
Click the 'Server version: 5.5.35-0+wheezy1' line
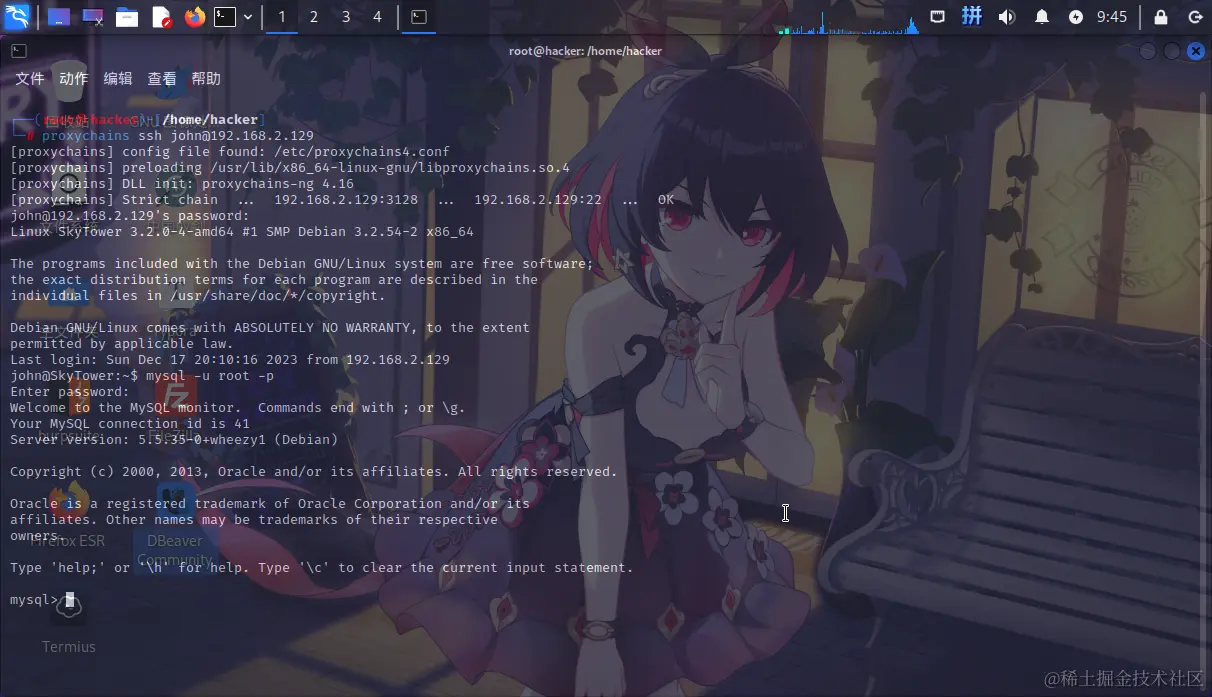pyautogui.click(x=174, y=440)
